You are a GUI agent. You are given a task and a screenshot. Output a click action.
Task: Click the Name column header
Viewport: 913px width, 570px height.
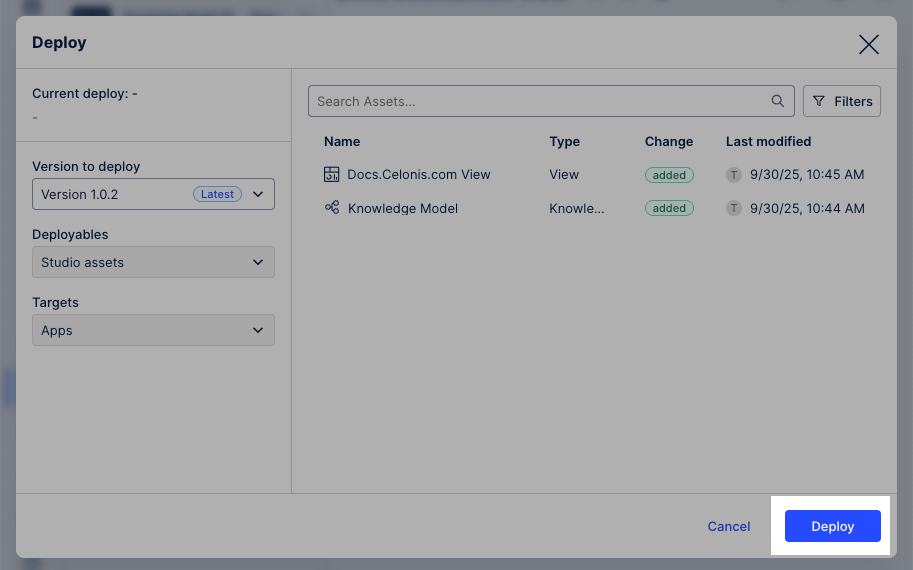[342, 141]
